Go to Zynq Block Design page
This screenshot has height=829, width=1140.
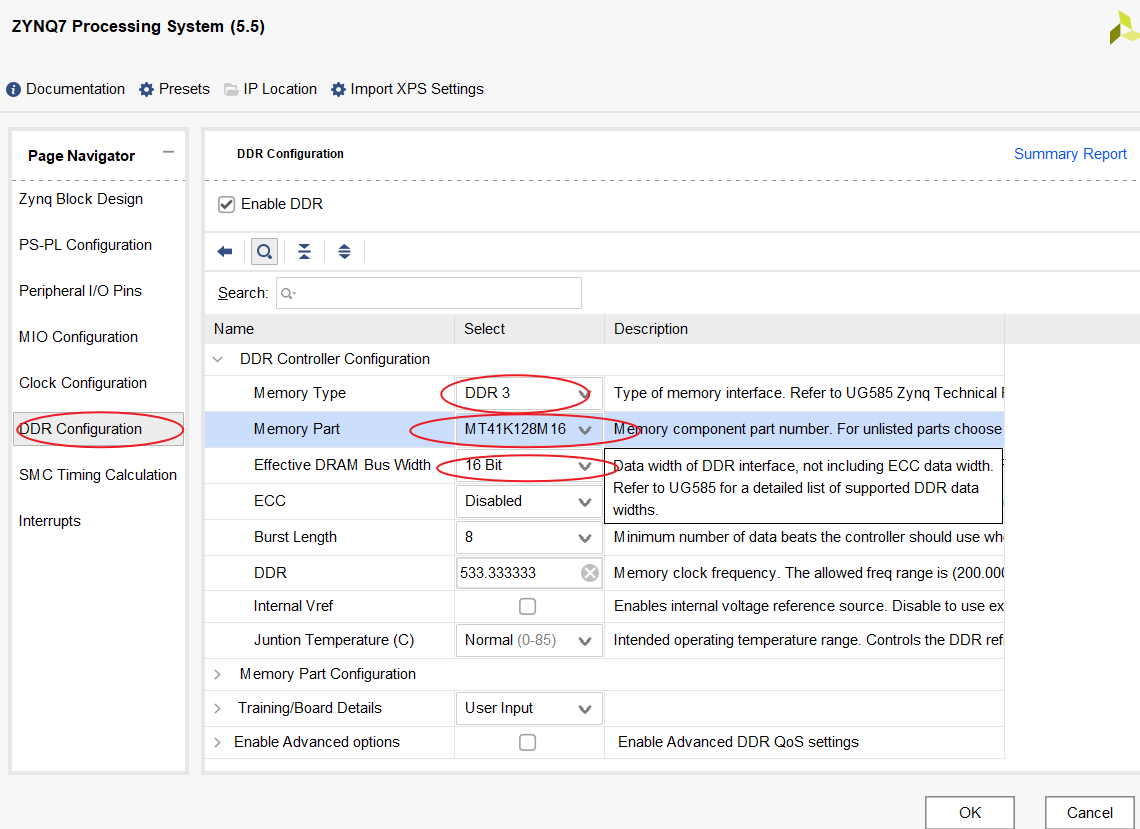pos(81,199)
